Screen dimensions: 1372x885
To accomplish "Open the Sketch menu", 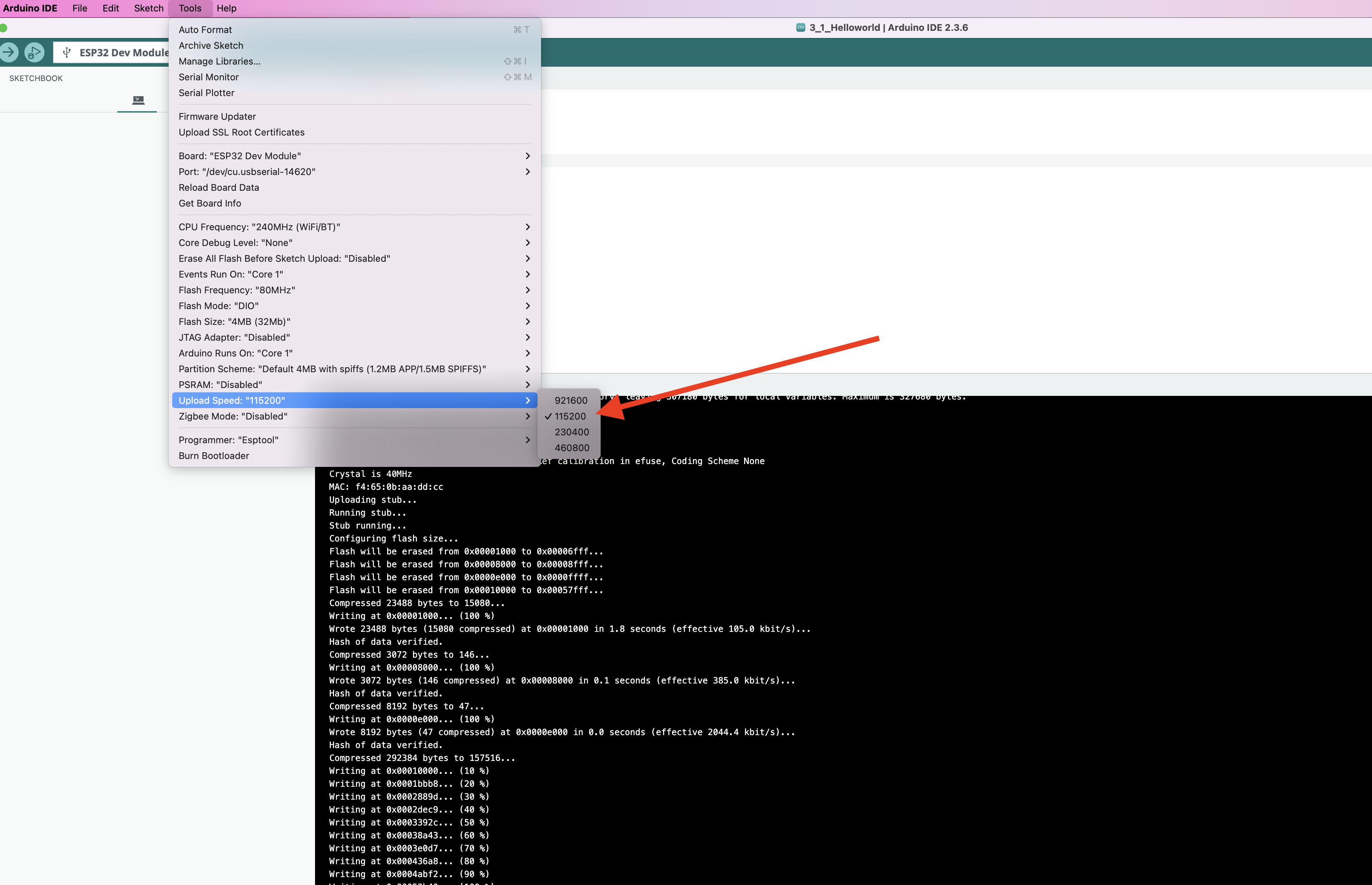I will (148, 8).
